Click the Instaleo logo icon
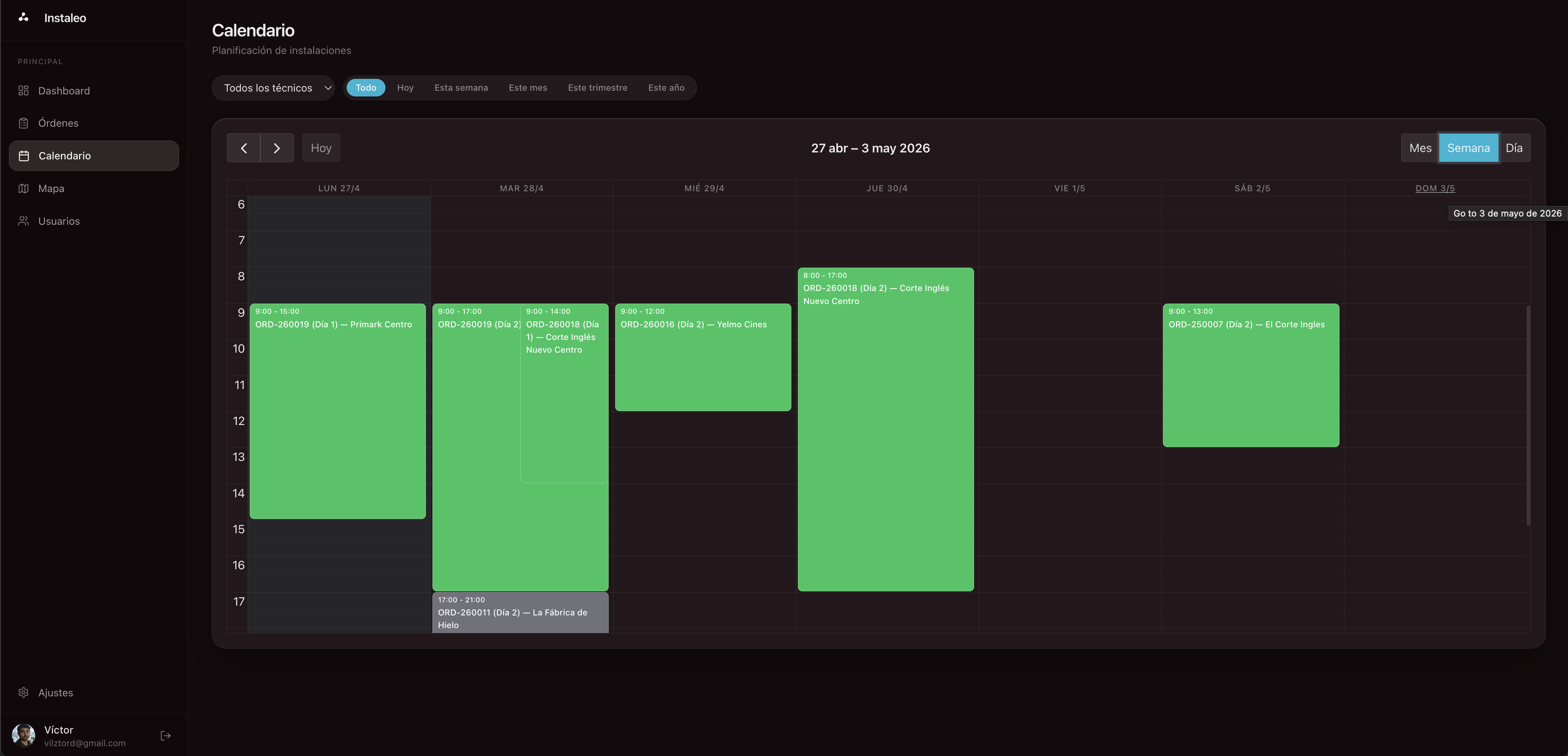The height and width of the screenshot is (756, 1568). point(24,18)
